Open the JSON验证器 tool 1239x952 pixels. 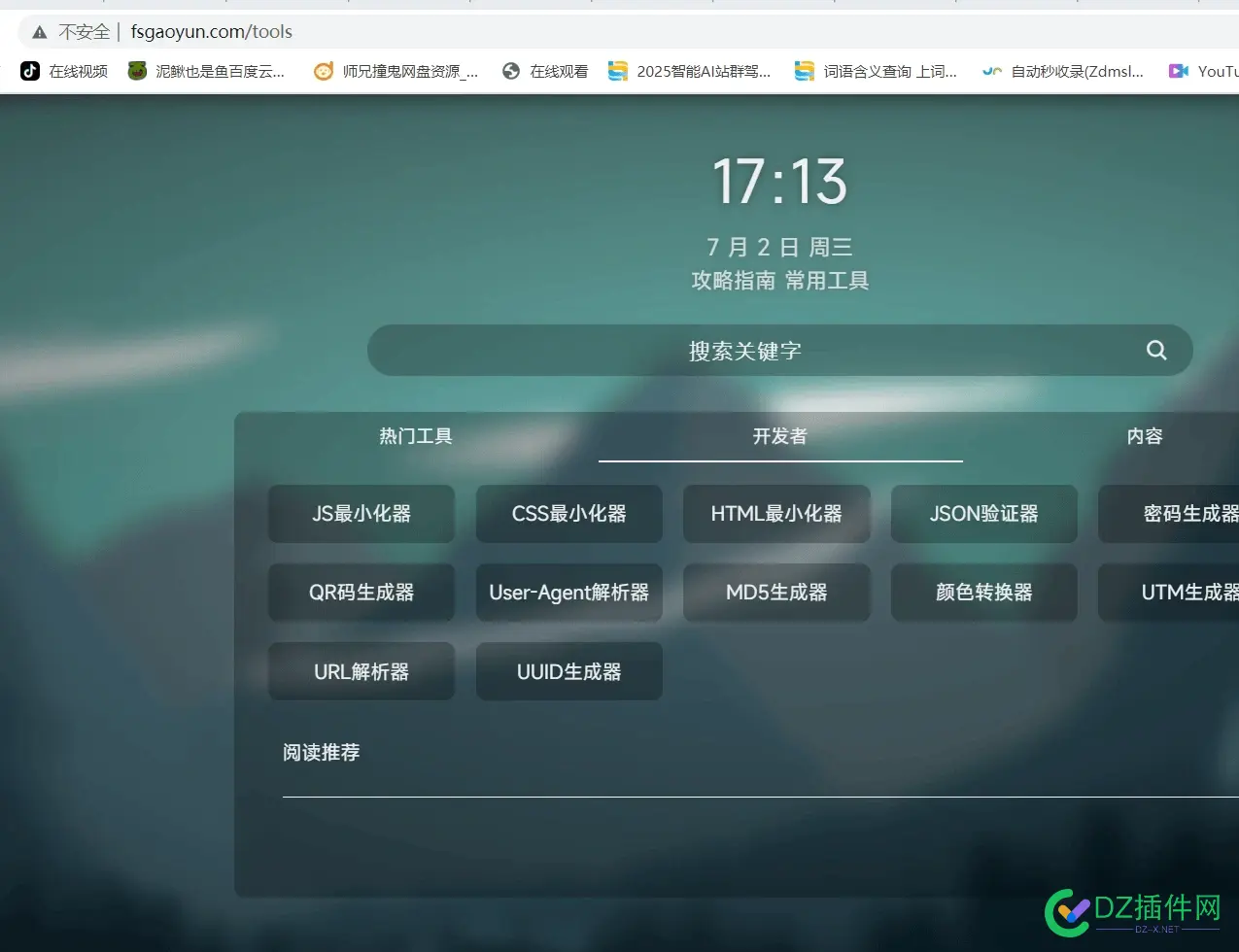(983, 514)
